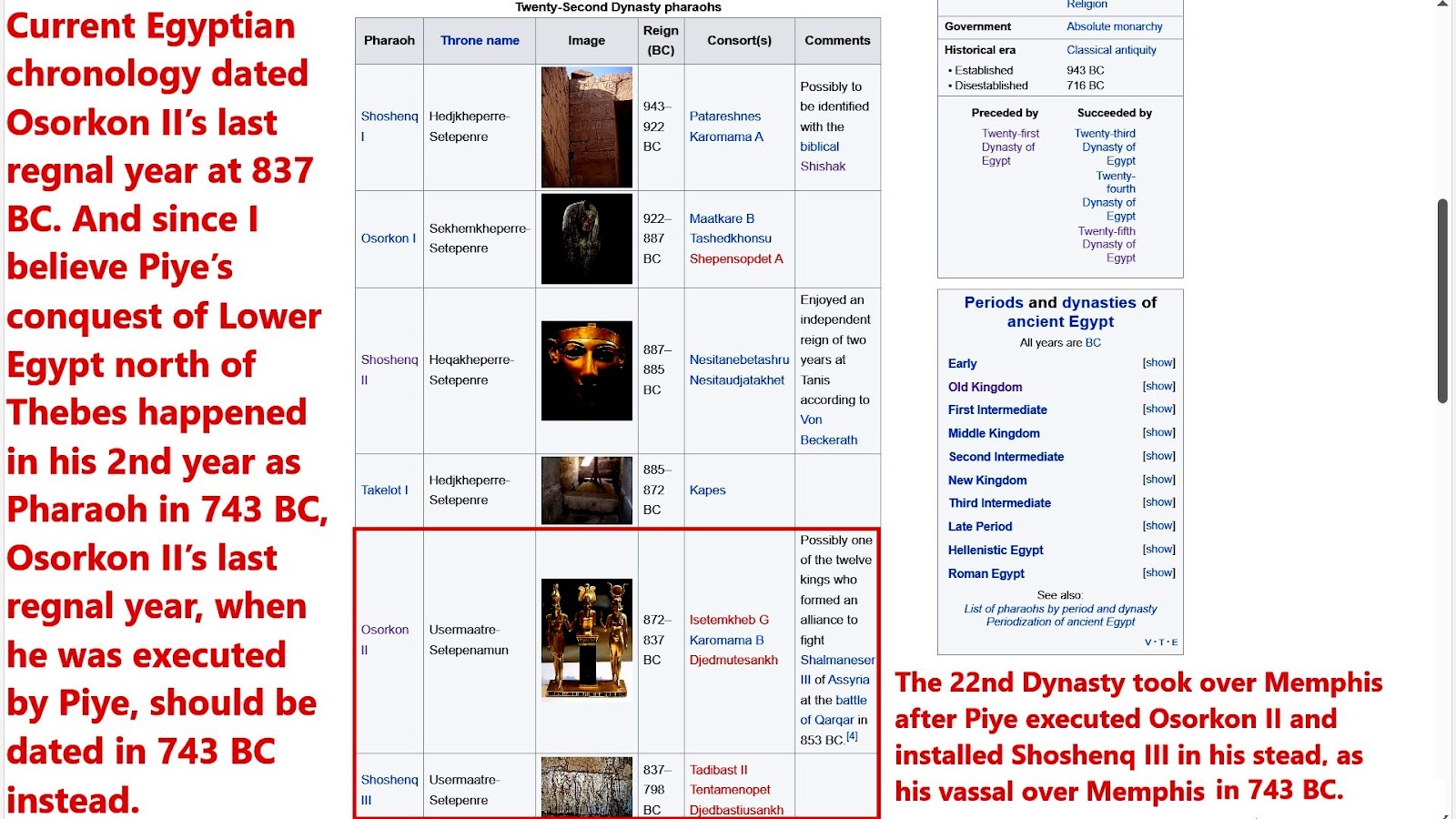Open the Shoshenq I pharaoh link
Viewport: 1456px width, 819px height.
coord(389,126)
